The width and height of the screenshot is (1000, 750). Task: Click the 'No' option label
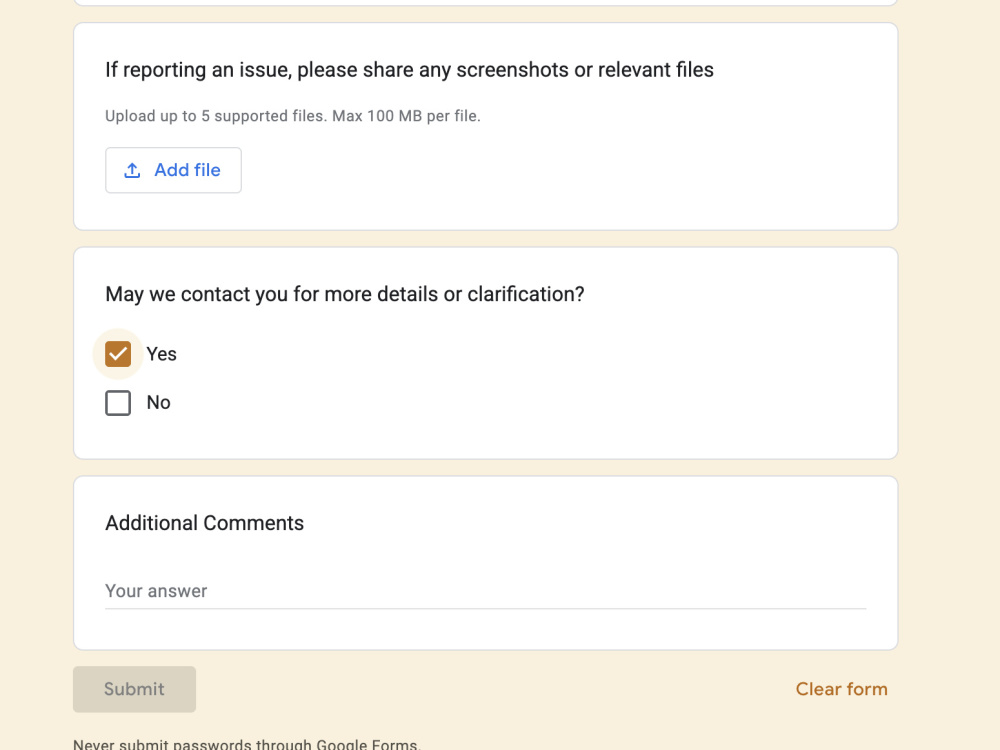point(158,403)
